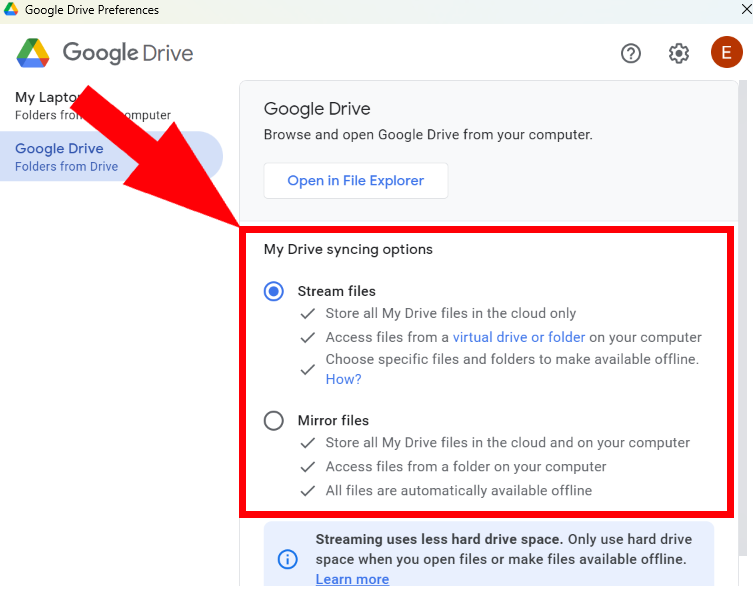Click the small Drive icon in the title bar

(11, 9)
